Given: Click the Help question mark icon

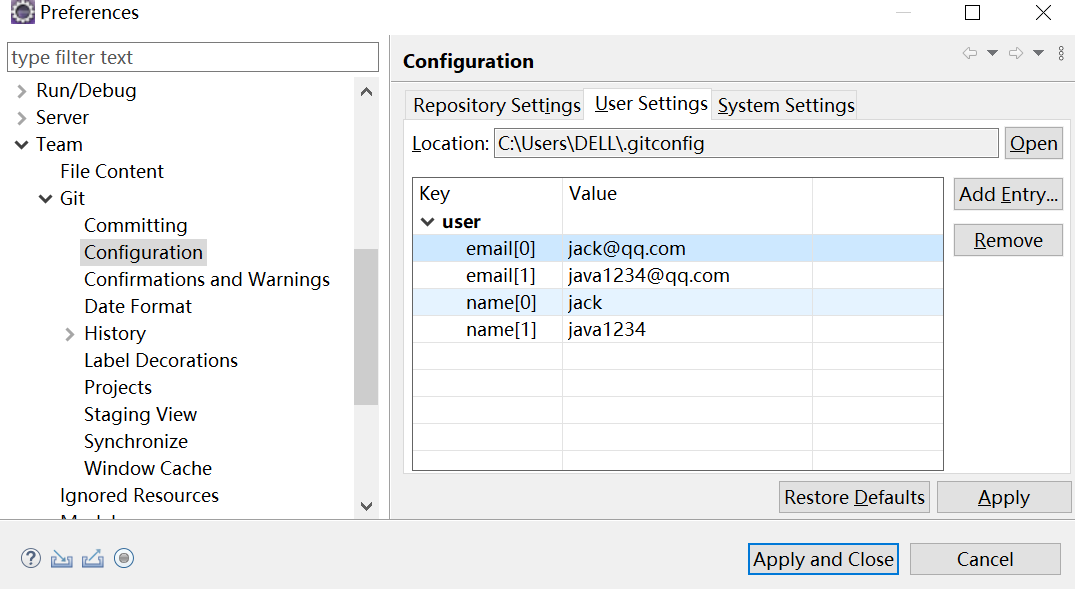Looking at the screenshot, I should 31,559.
